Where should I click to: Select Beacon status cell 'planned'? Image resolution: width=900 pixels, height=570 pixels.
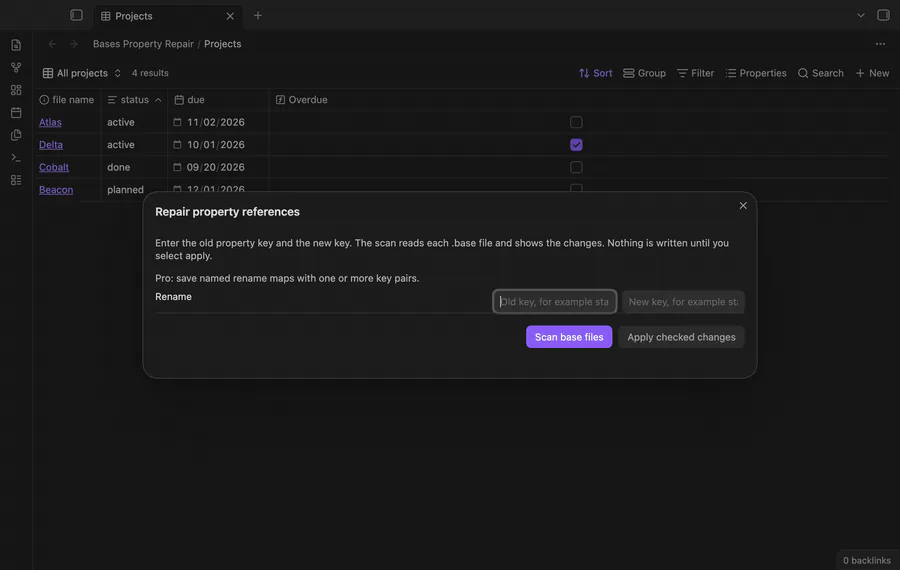point(134,189)
